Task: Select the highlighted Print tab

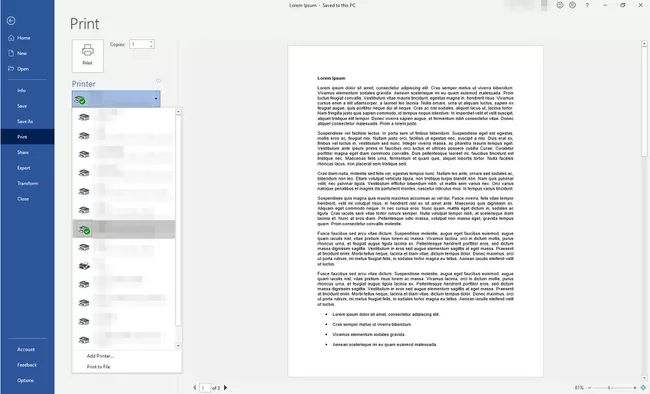Action: pyautogui.click(x=27, y=137)
